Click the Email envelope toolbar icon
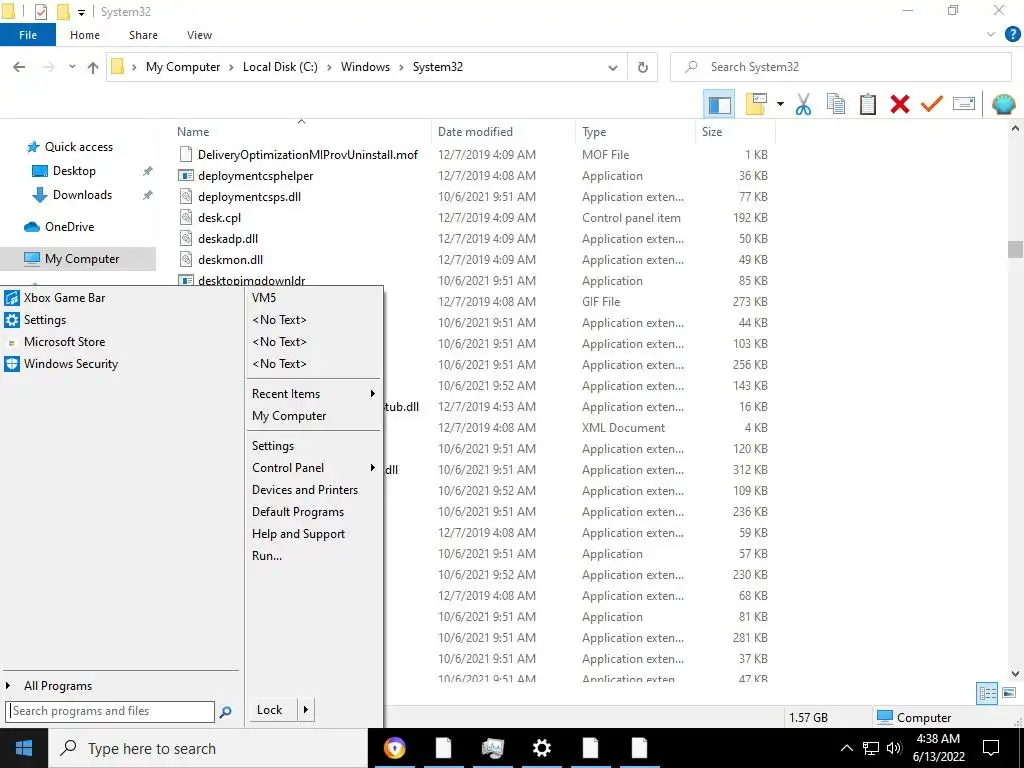 click(x=964, y=104)
